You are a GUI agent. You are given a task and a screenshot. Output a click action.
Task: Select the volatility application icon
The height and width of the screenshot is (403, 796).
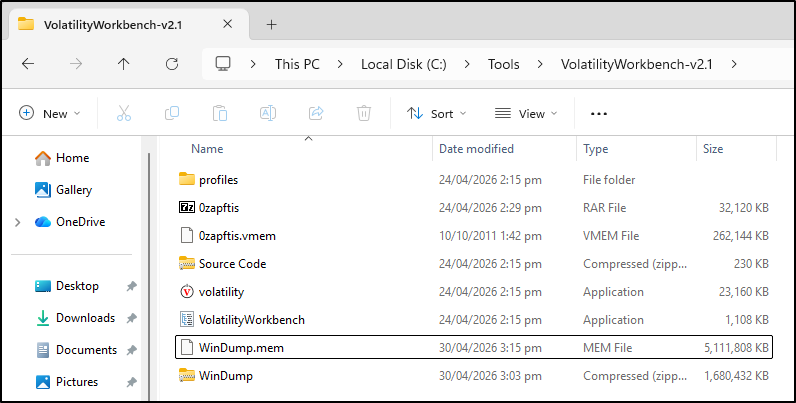pos(187,291)
